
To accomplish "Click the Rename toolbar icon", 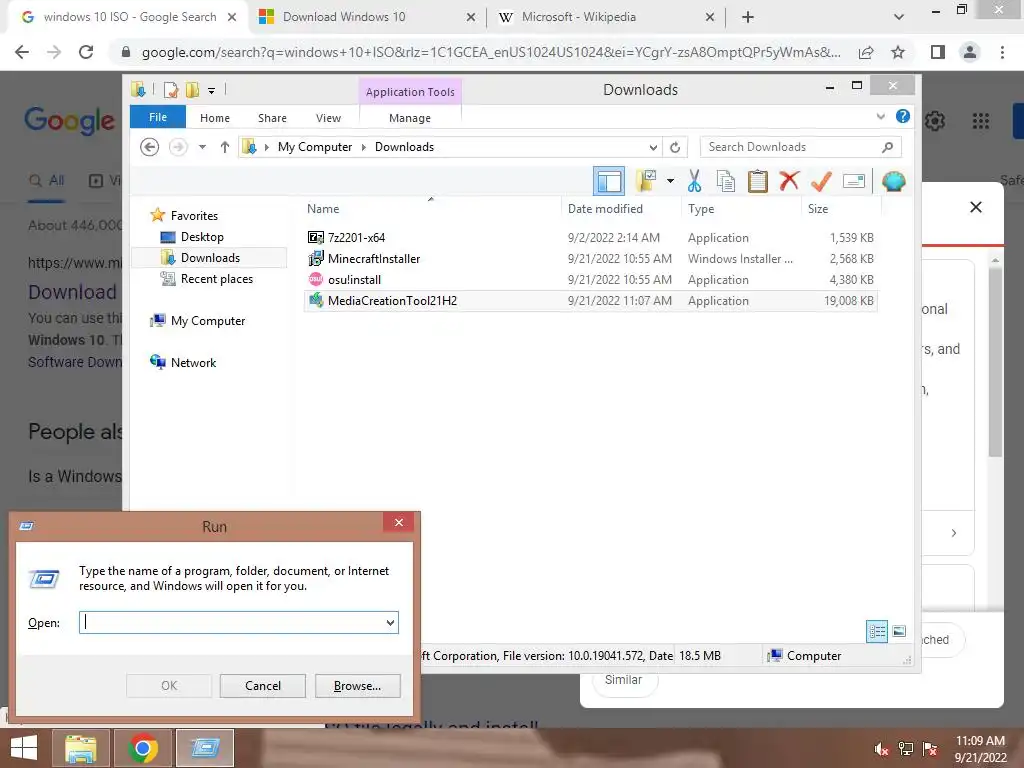I will (854, 181).
